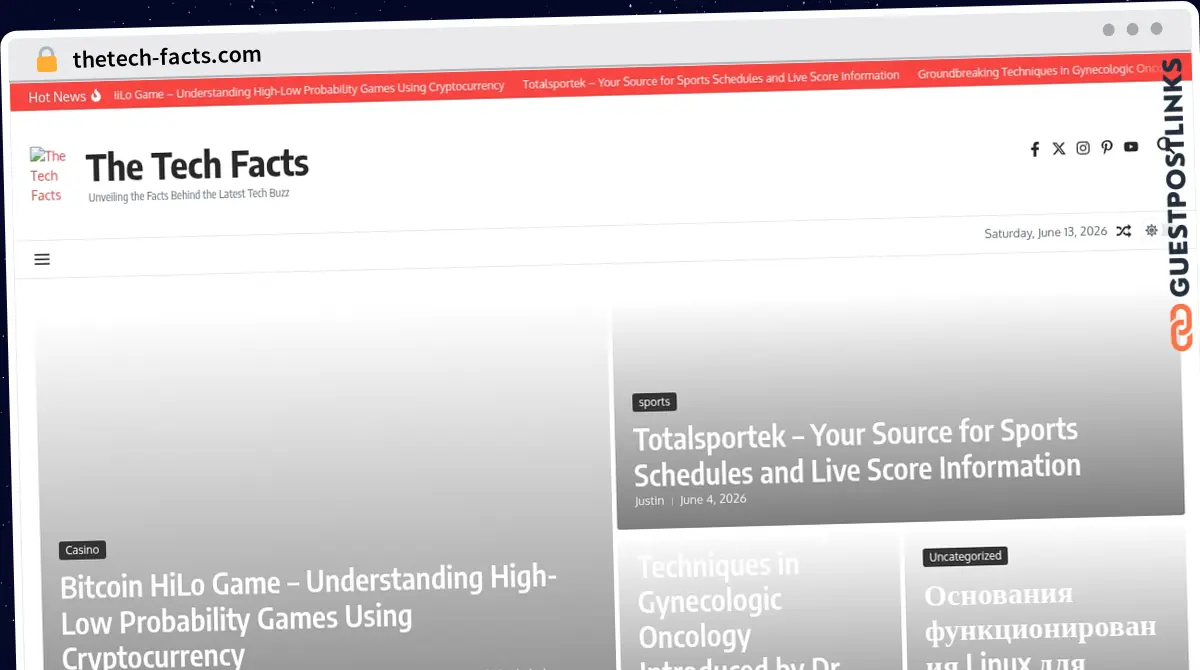Open the YouTube social icon
The height and width of the screenshot is (670, 1200).
click(1131, 147)
